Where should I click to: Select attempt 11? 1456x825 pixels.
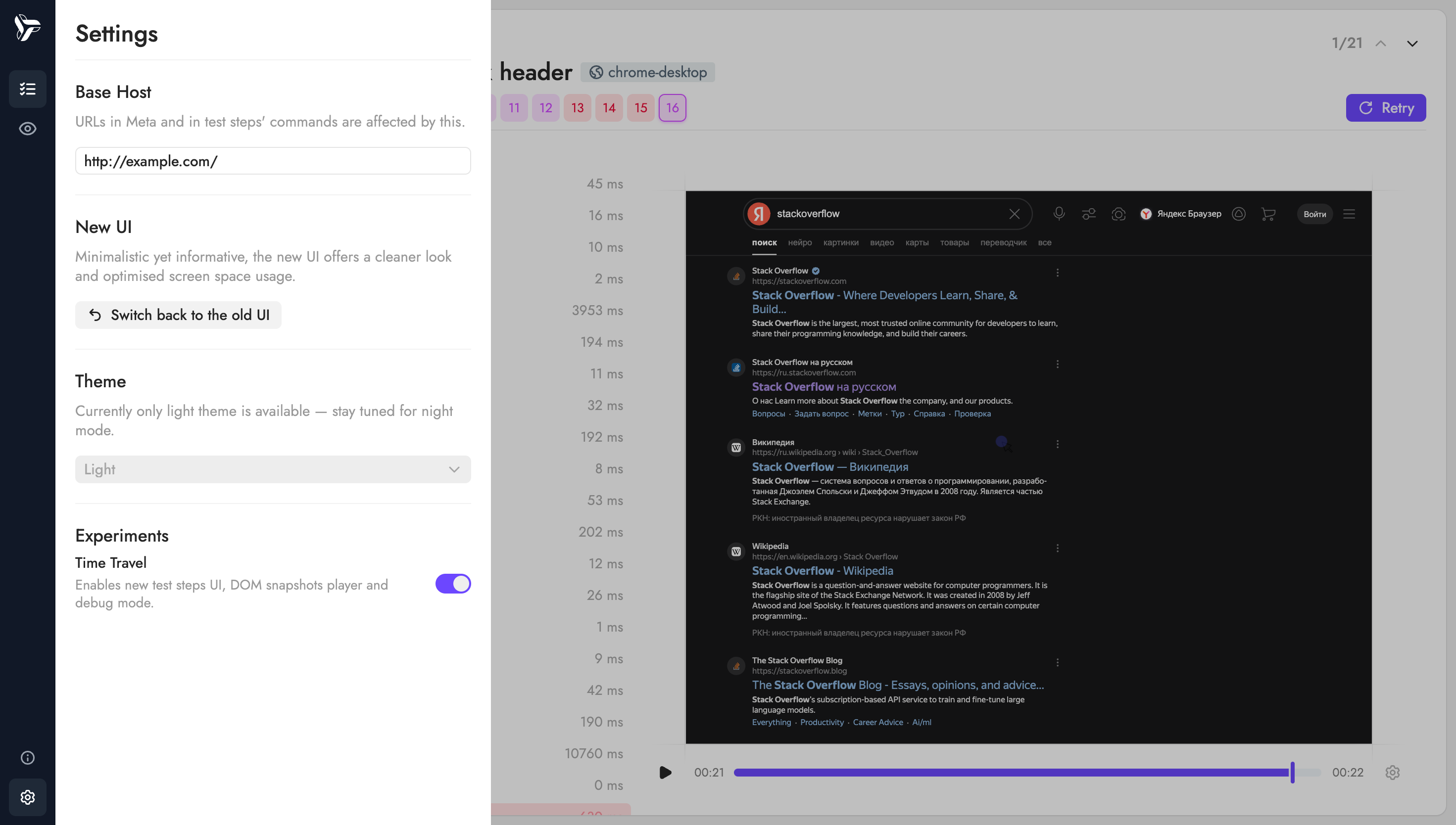coord(514,108)
